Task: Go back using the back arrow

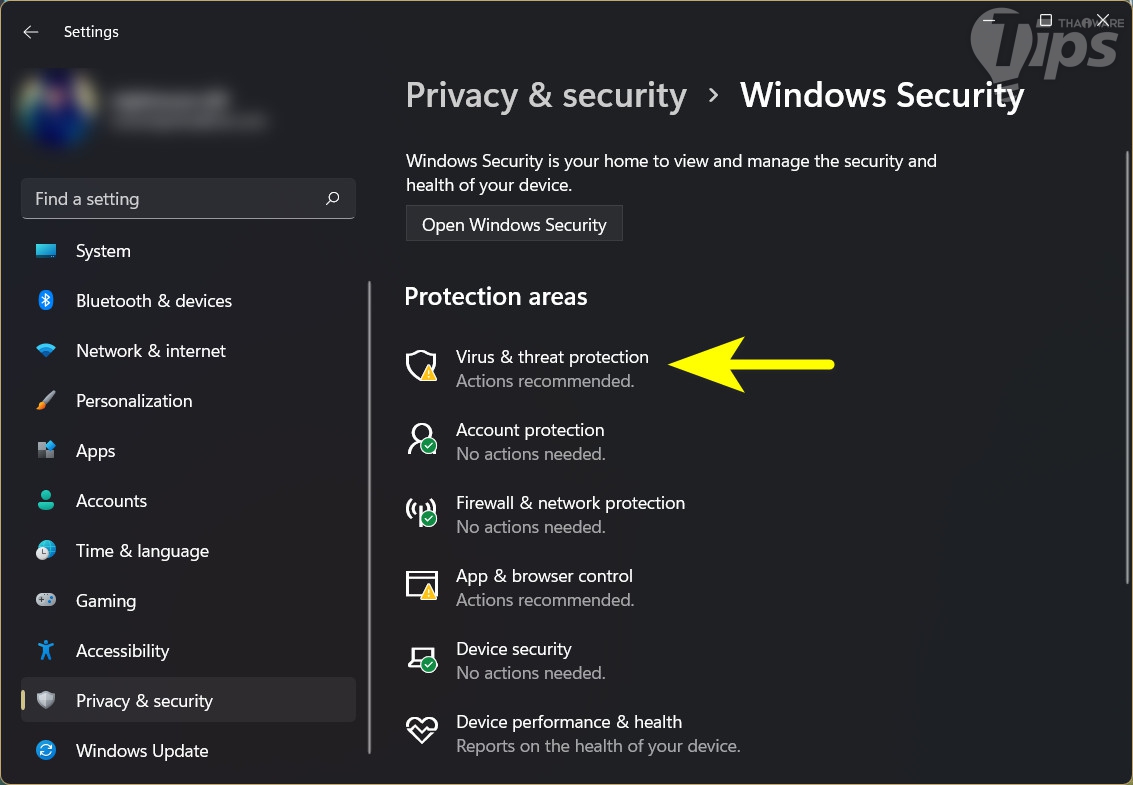Action: [x=31, y=32]
